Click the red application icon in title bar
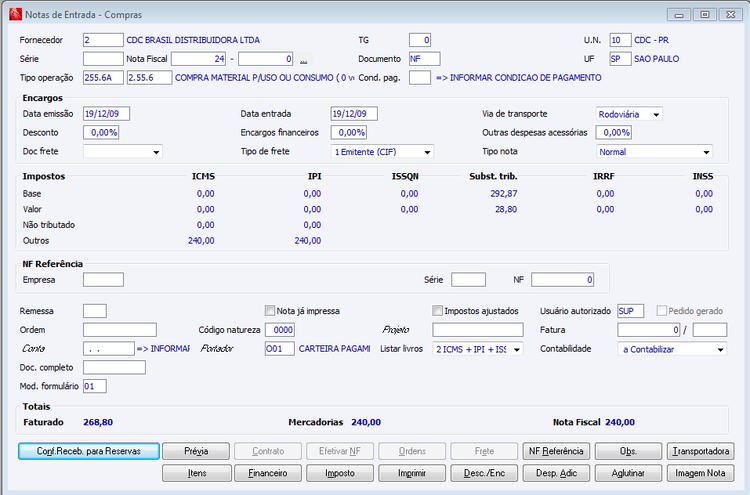Viewport: 750px width, 495px height. click(15, 14)
